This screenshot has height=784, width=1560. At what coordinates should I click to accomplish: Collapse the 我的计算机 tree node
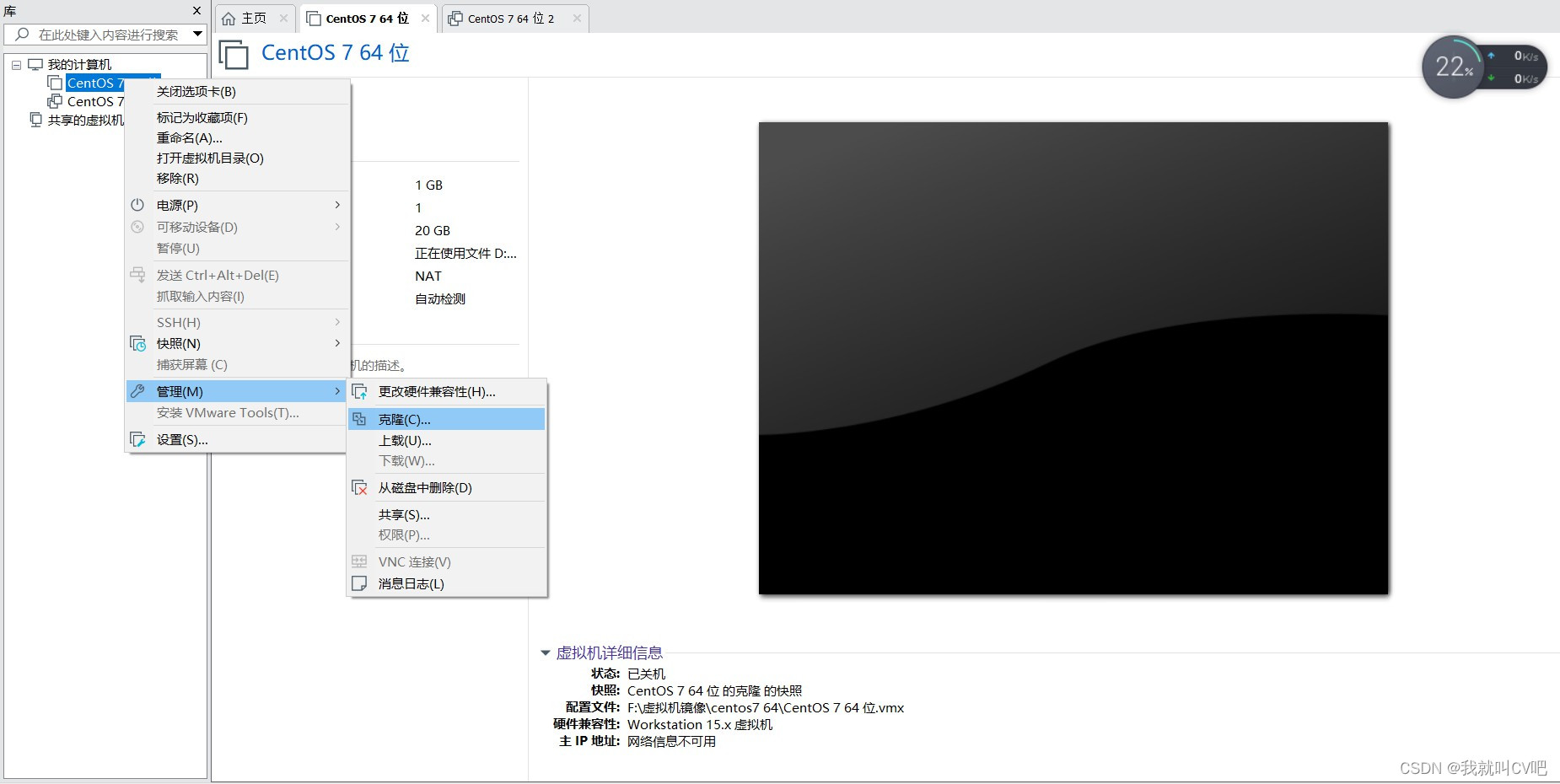(16, 65)
